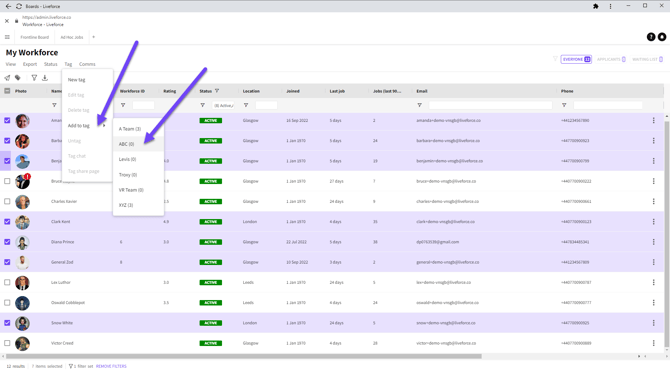Uncheck the Diana Prince row checkbox

7,242
